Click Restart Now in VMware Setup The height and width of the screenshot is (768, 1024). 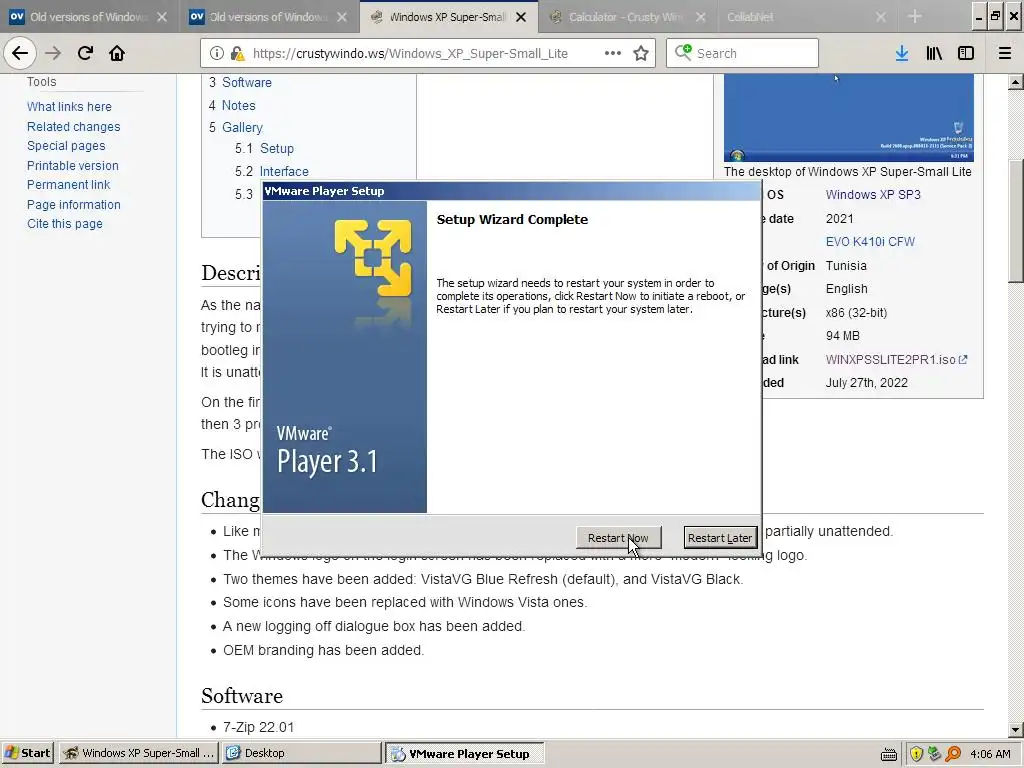618,538
